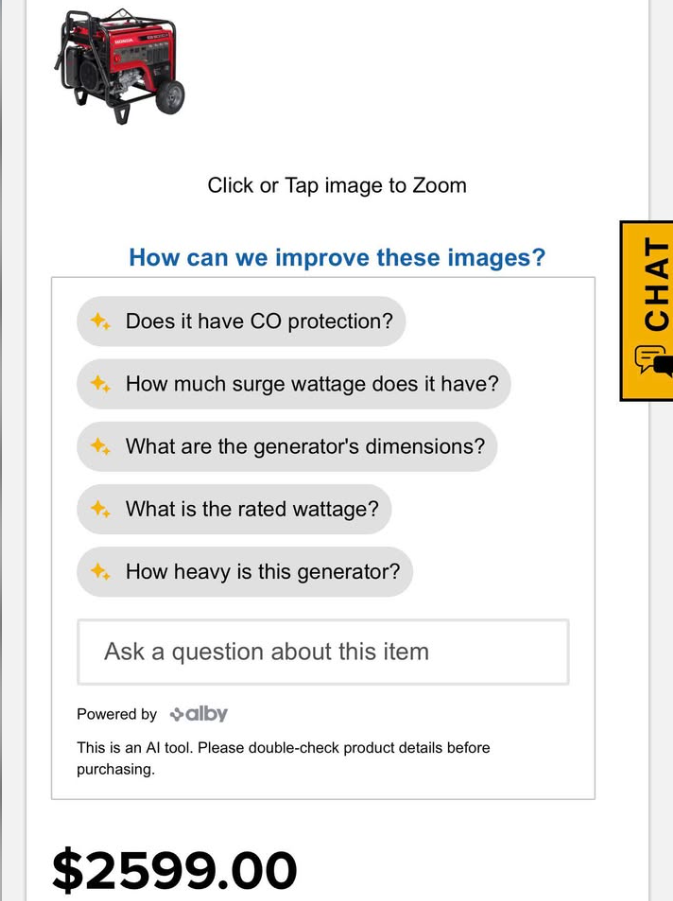Click the chat bubble icon on yellow tab
The width and height of the screenshot is (673, 901).
click(652, 360)
